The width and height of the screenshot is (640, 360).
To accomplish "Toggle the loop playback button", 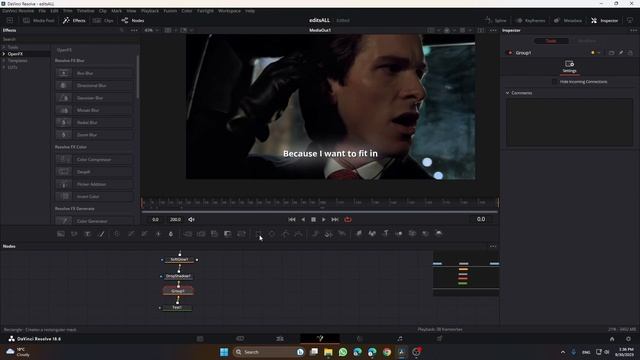I will (348, 220).
